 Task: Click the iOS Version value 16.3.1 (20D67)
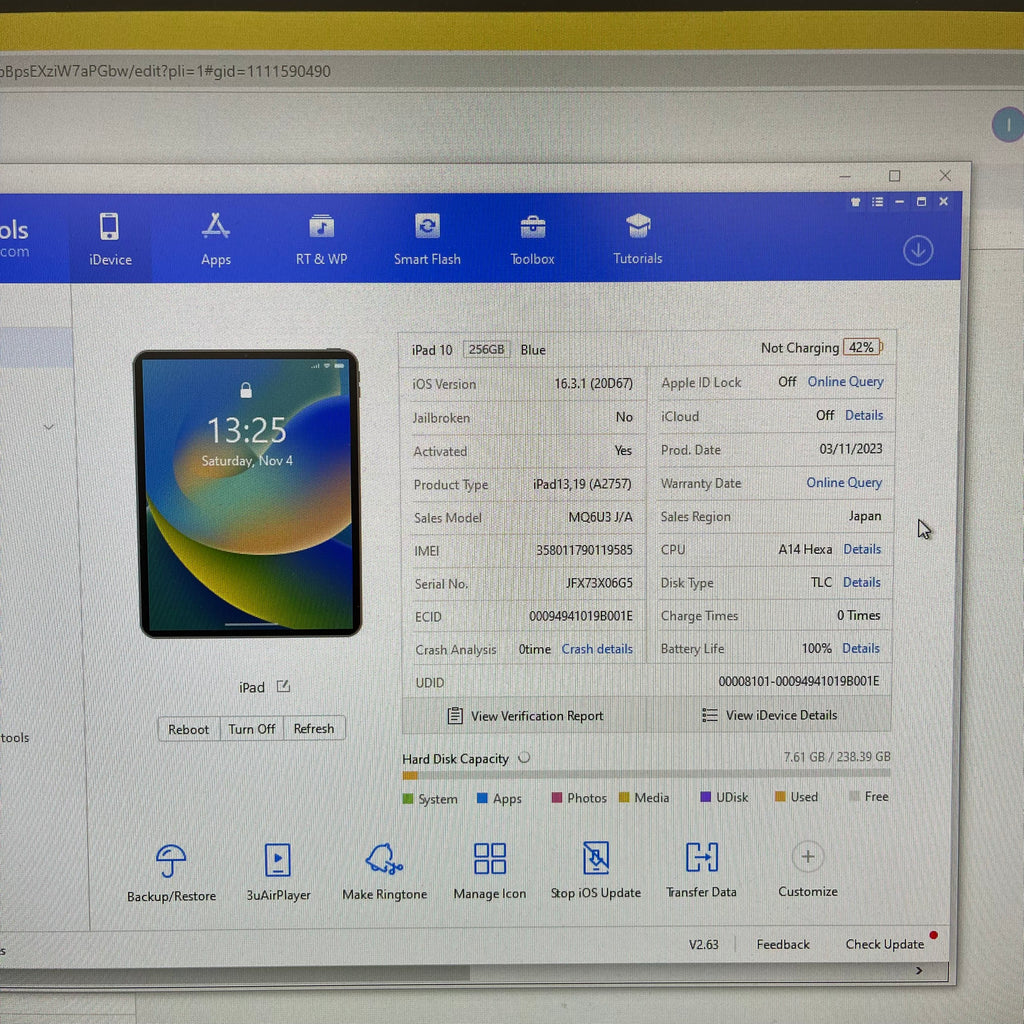pyautogui.click(x=593, y=383)
